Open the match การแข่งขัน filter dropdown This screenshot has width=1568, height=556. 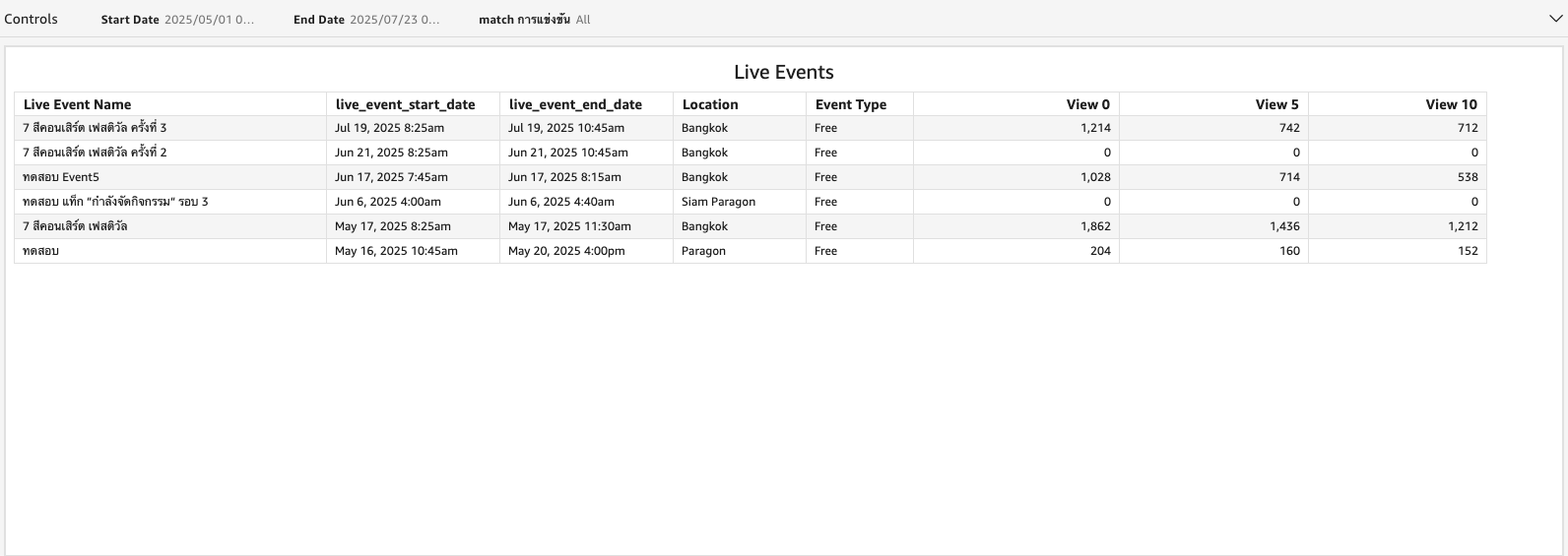coord(535,20)
